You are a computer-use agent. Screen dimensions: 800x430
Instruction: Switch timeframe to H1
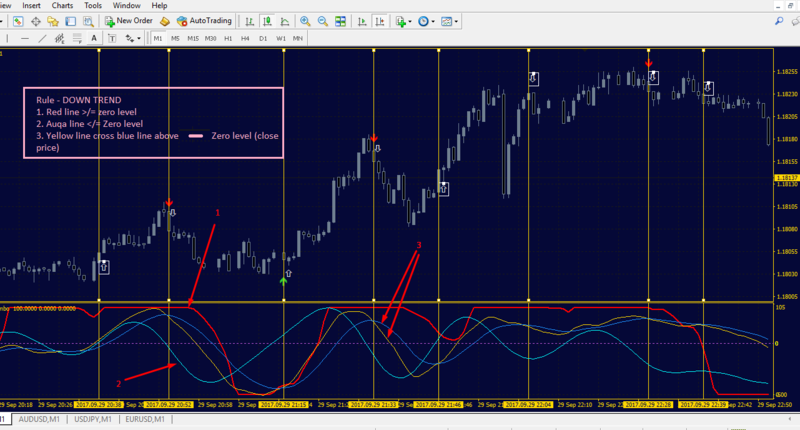[x=228, y=38]
